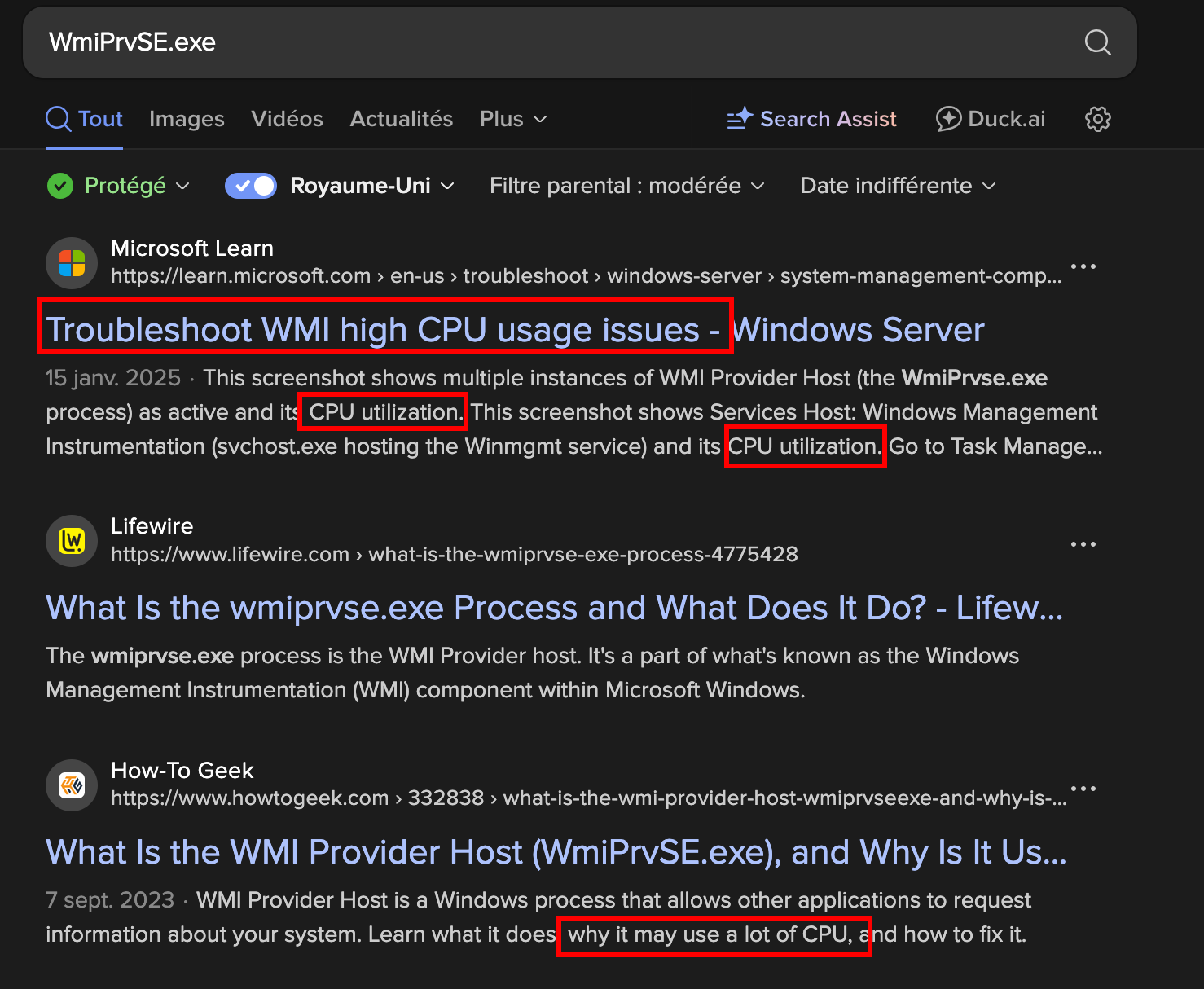1204x989 pixels.
Task: Click the Lifewire site favicon
Action: tap(72, 541)
